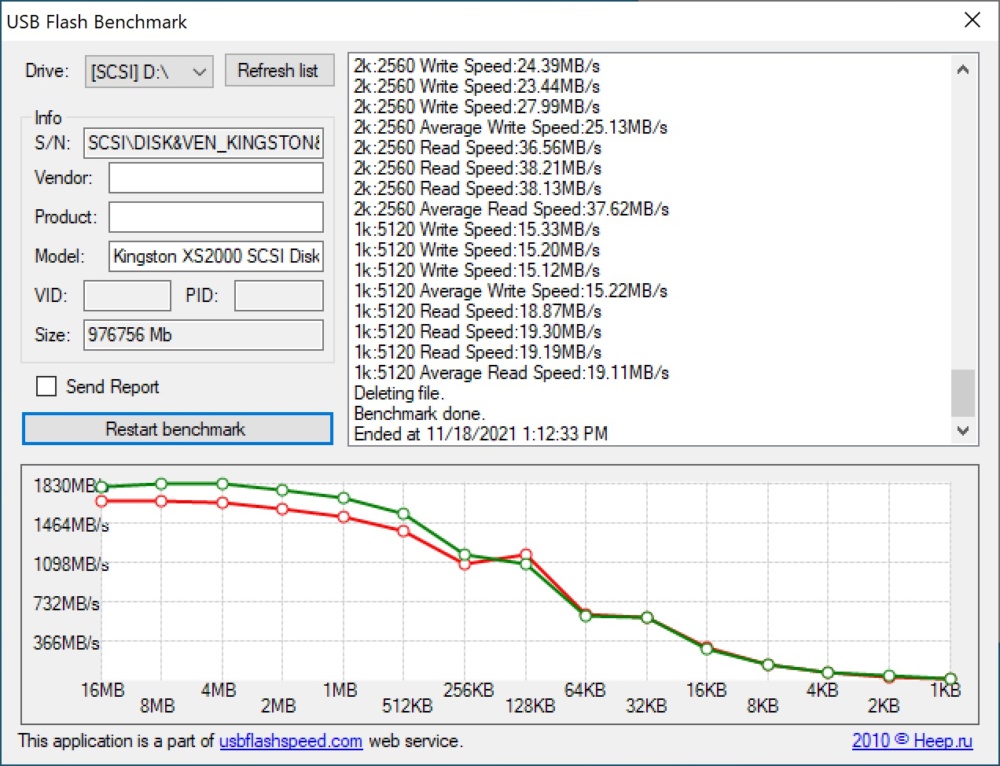
Task: Click the Vendor input field
Action: pyautogui.click(x=216, y=178)
